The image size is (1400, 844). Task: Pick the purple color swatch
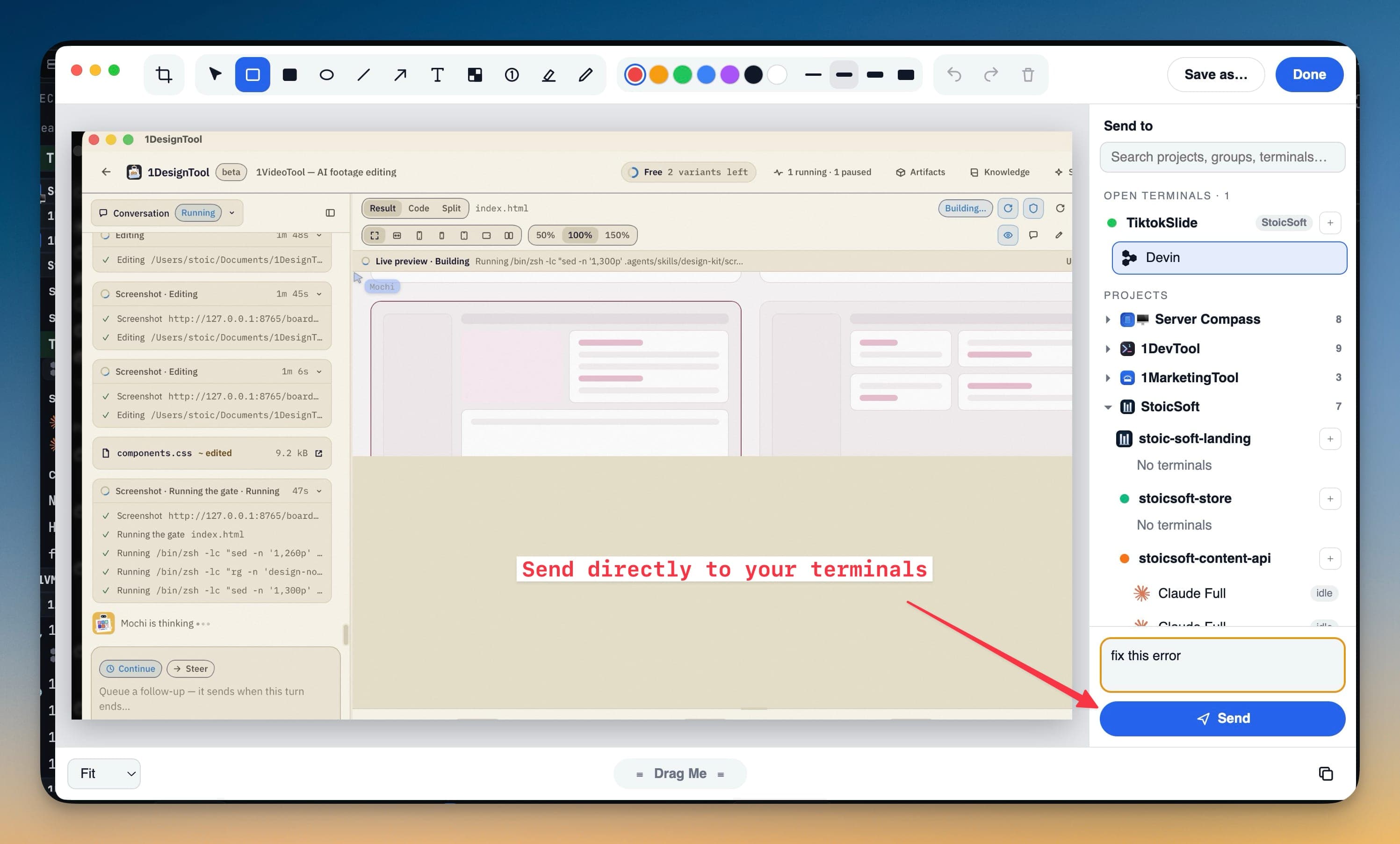(729, 74)
